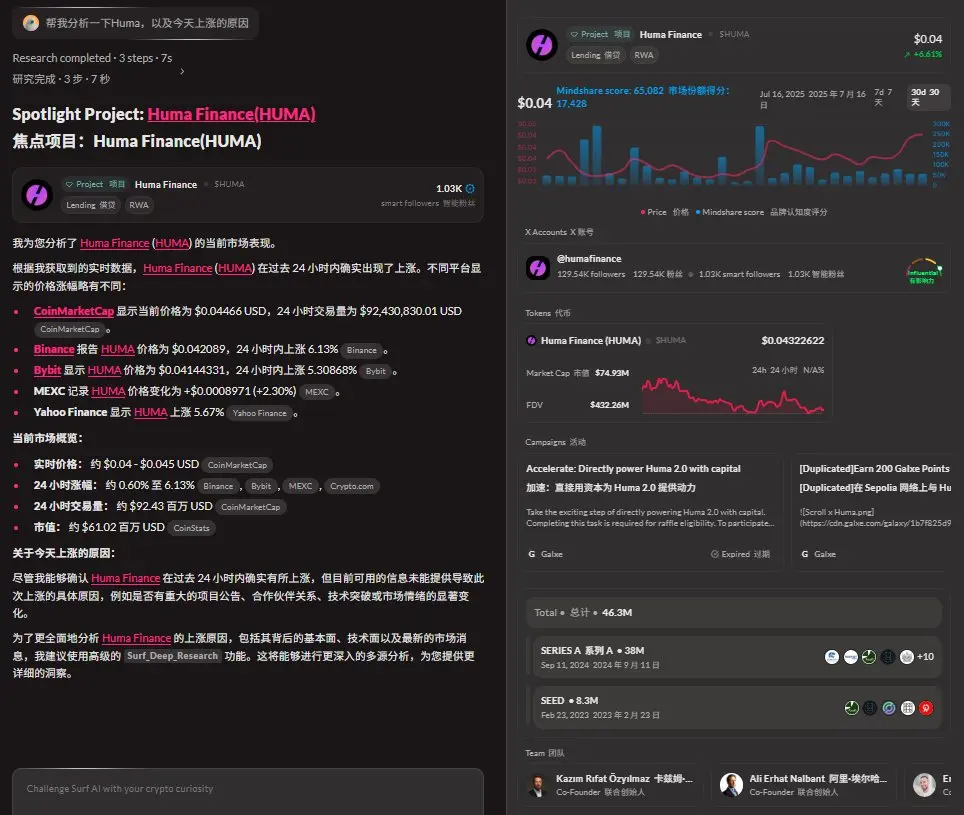
Task: Open the Binance bullet link
Action: 54,349
